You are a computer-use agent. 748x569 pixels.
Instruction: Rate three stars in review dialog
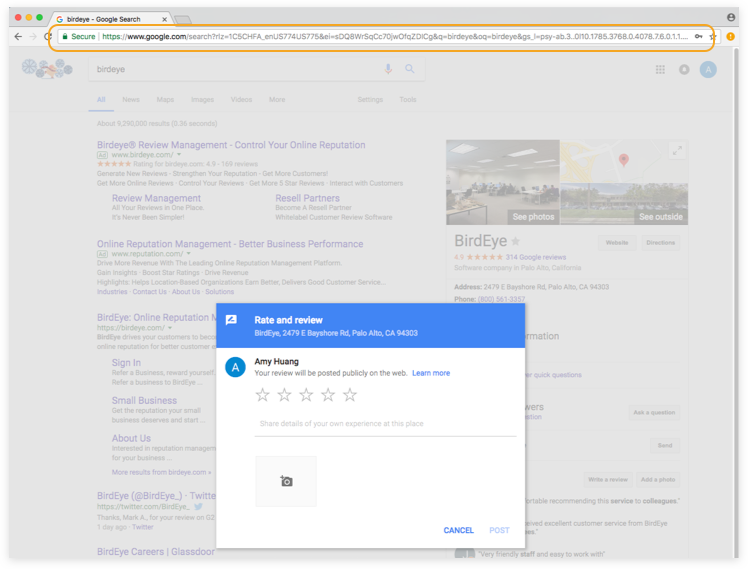click(x=306, y=395)
